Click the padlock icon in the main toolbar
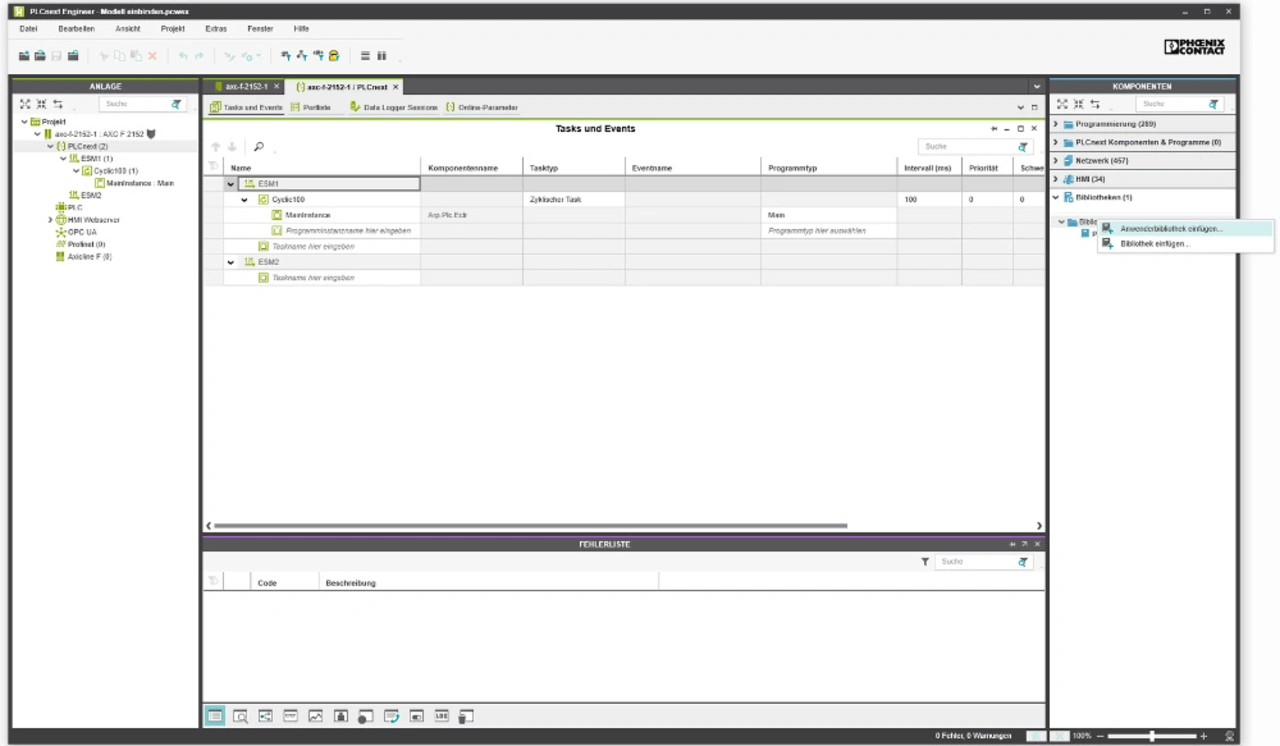 (334, 56)
